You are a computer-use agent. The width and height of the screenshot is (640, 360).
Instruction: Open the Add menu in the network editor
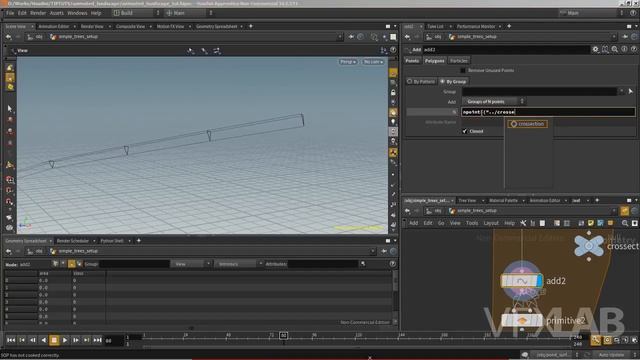tap(413, 223)
